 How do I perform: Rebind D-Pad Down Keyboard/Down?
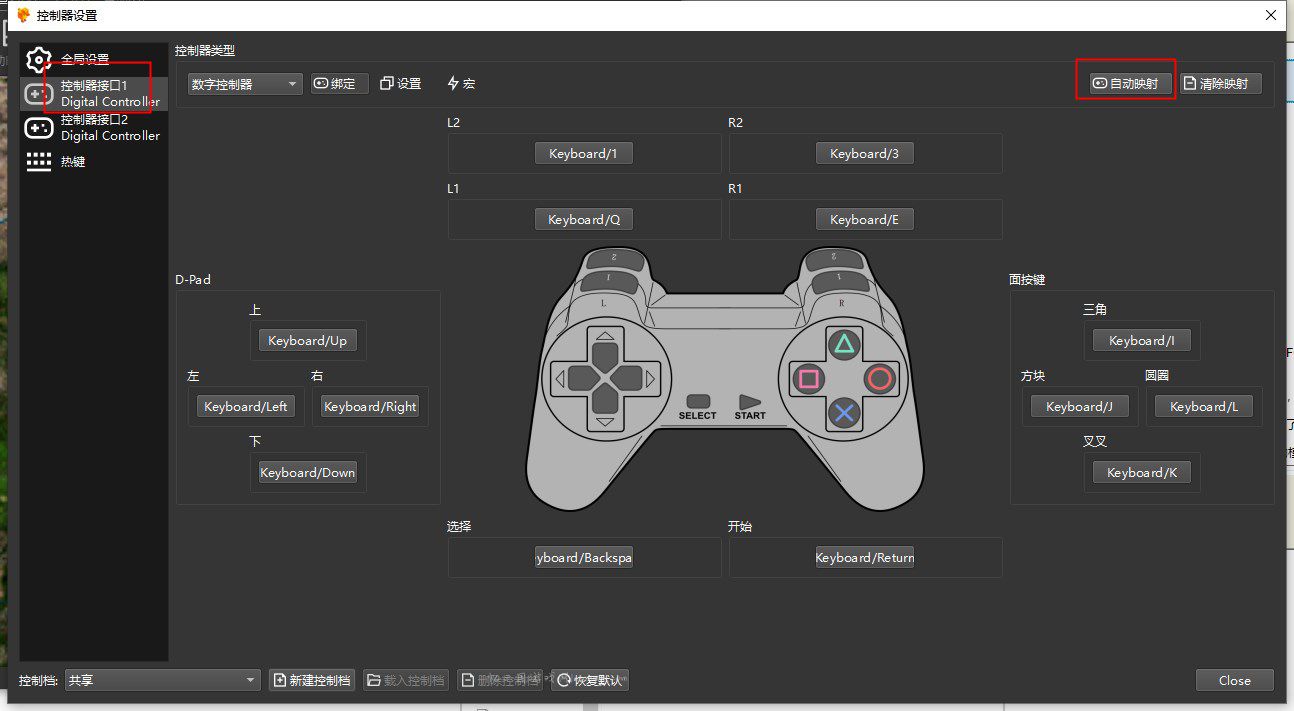point(308,473)
